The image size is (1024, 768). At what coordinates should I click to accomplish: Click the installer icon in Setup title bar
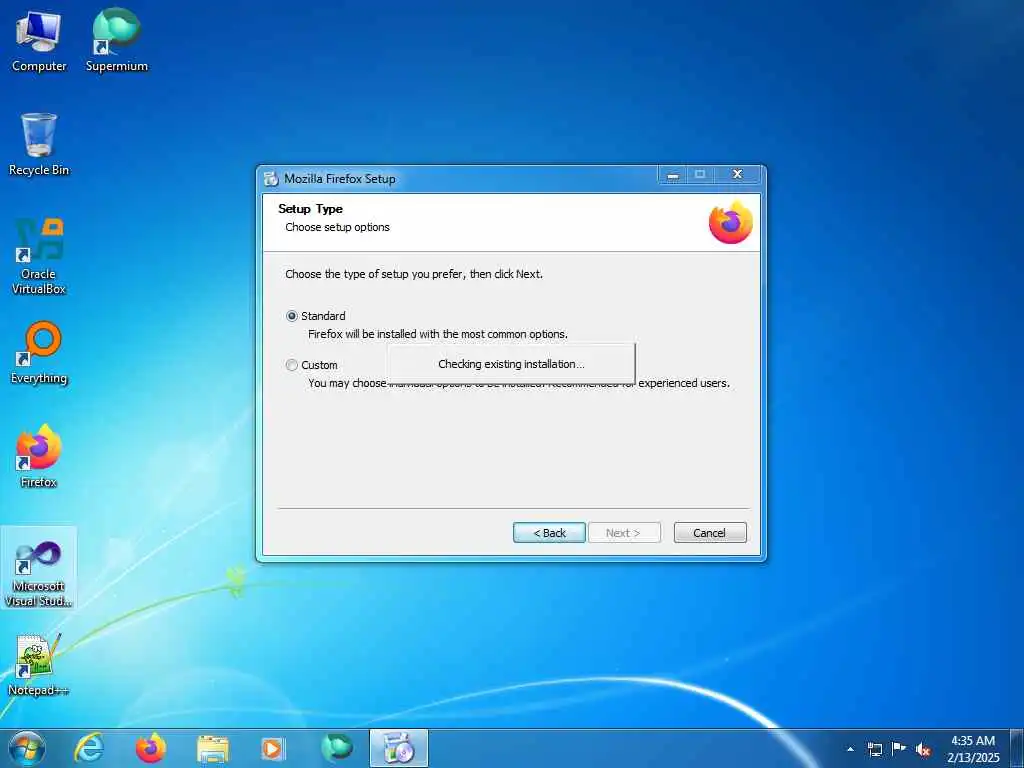(x=271, y=178)
